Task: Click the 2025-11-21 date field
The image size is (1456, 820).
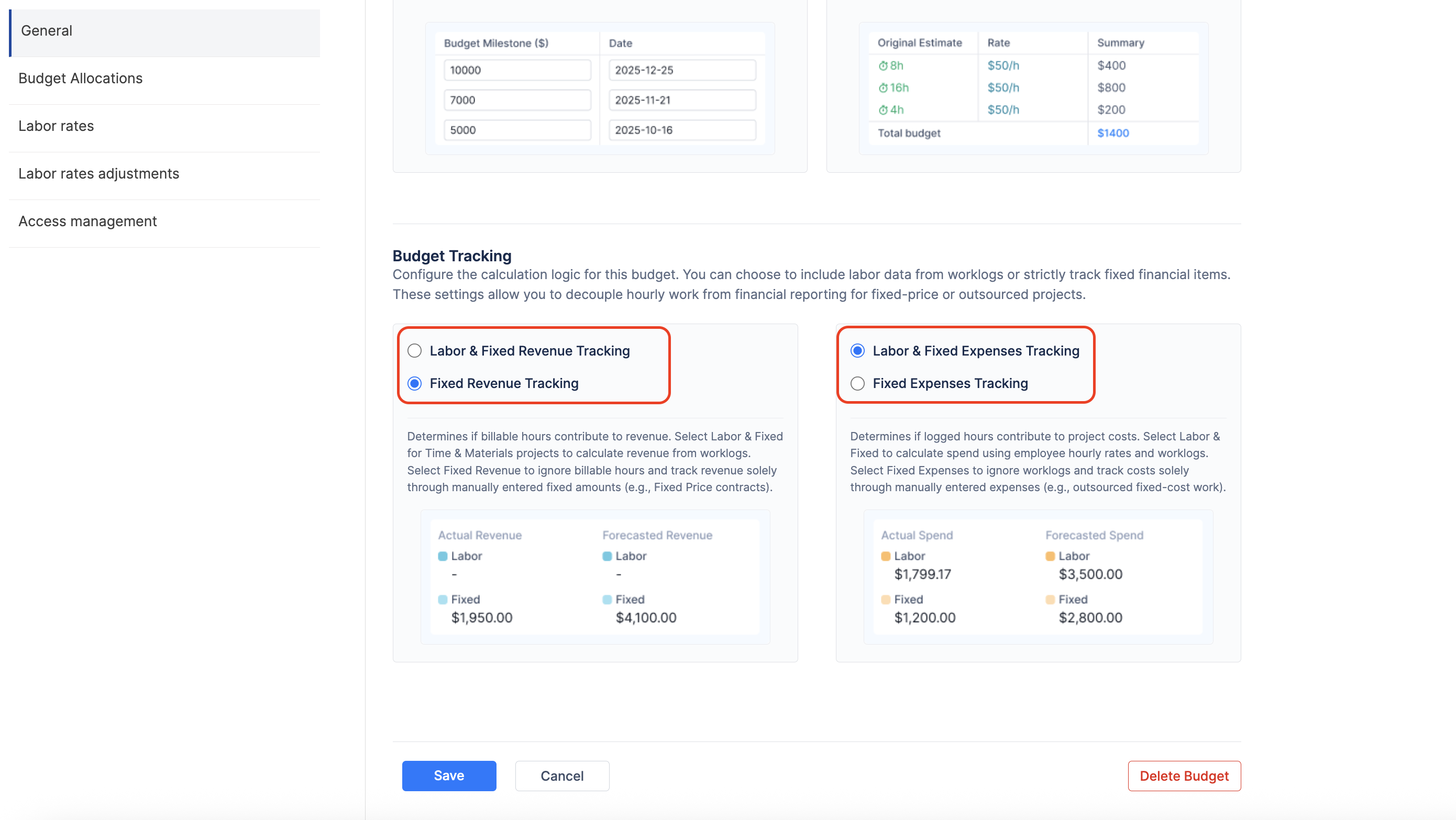Action: tap(682, 100)
